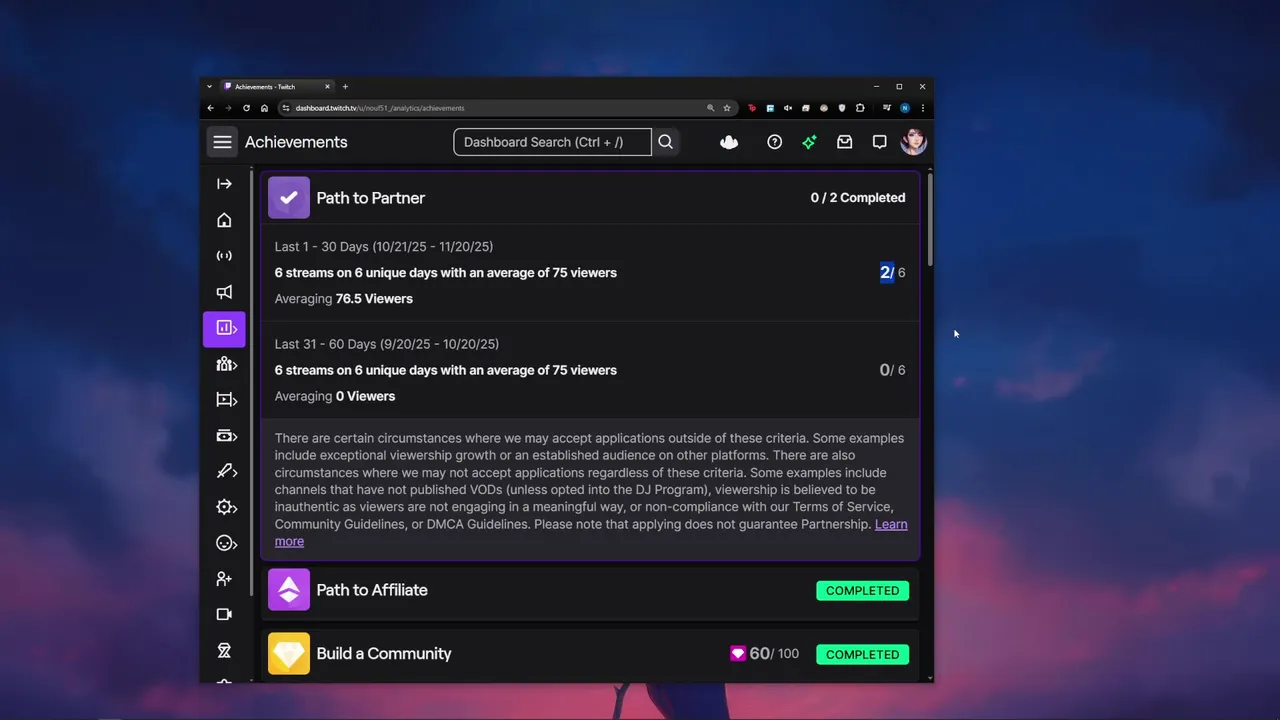1280x720 pixels.
Task: Click the pink heart icon next to 60/100
Action: point(738,654)
